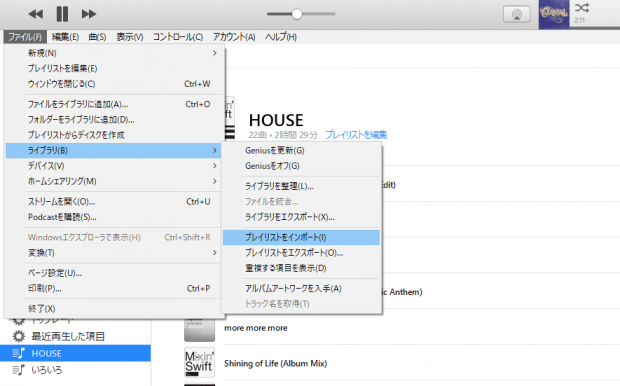Click artwork thumbnail beside more more more
620x386 pixels.
click(x=200, y=330)
